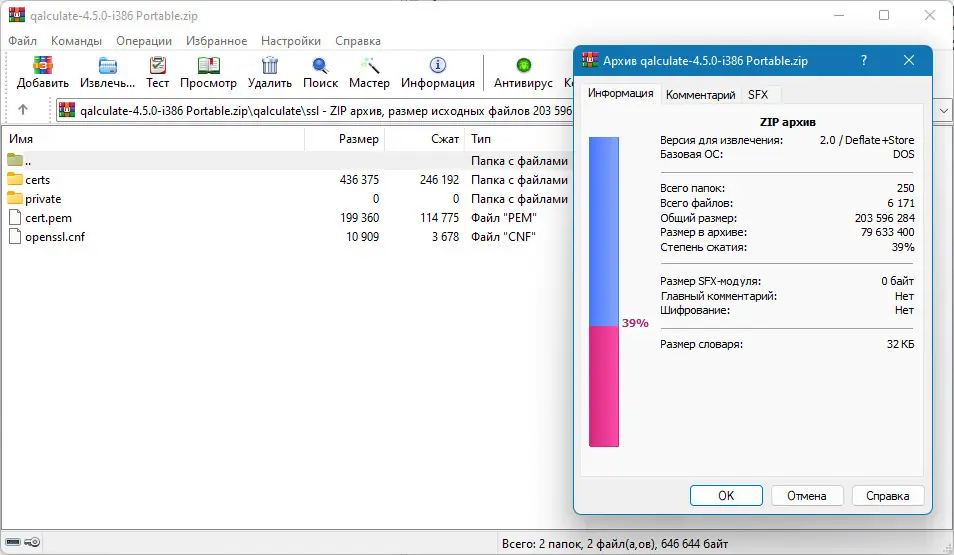This screenshot has height=555, width=954.
Task: Open the Справка menu
Action: coord(358,41)
